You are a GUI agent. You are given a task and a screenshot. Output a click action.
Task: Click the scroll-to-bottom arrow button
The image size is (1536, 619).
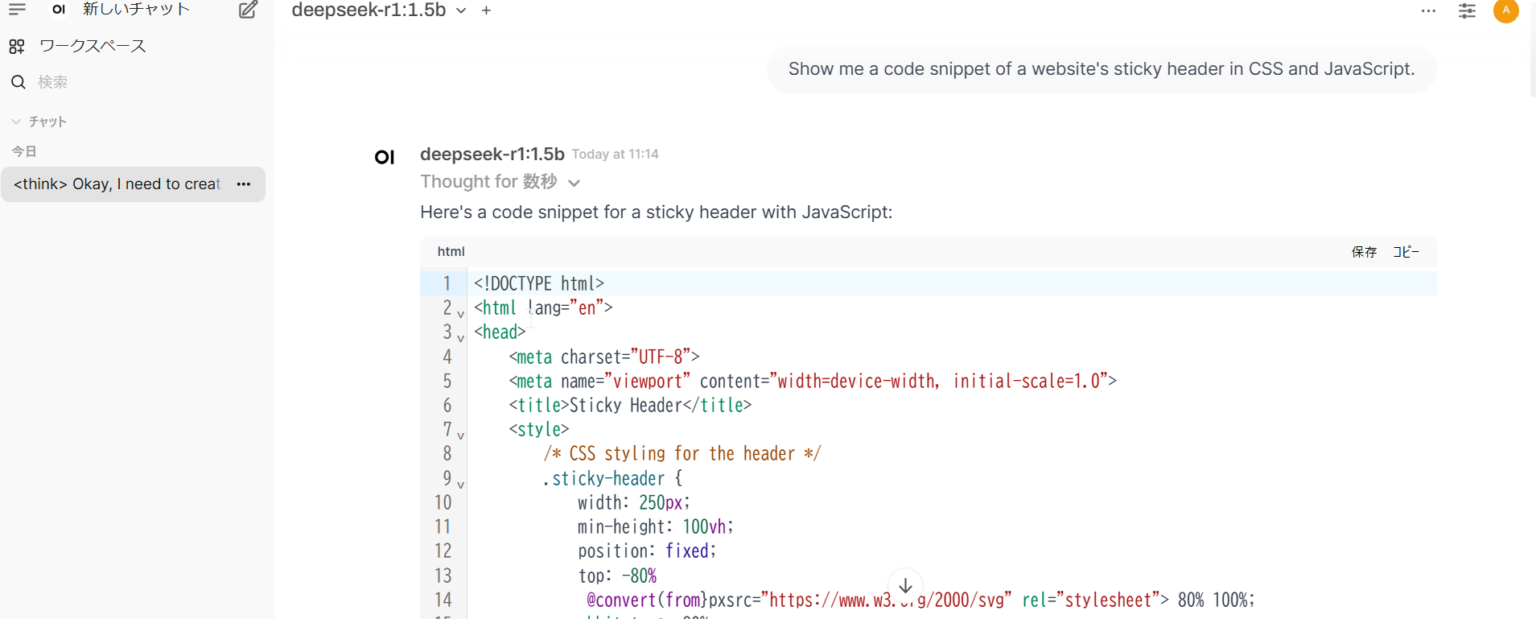click(x=905, y=585)
